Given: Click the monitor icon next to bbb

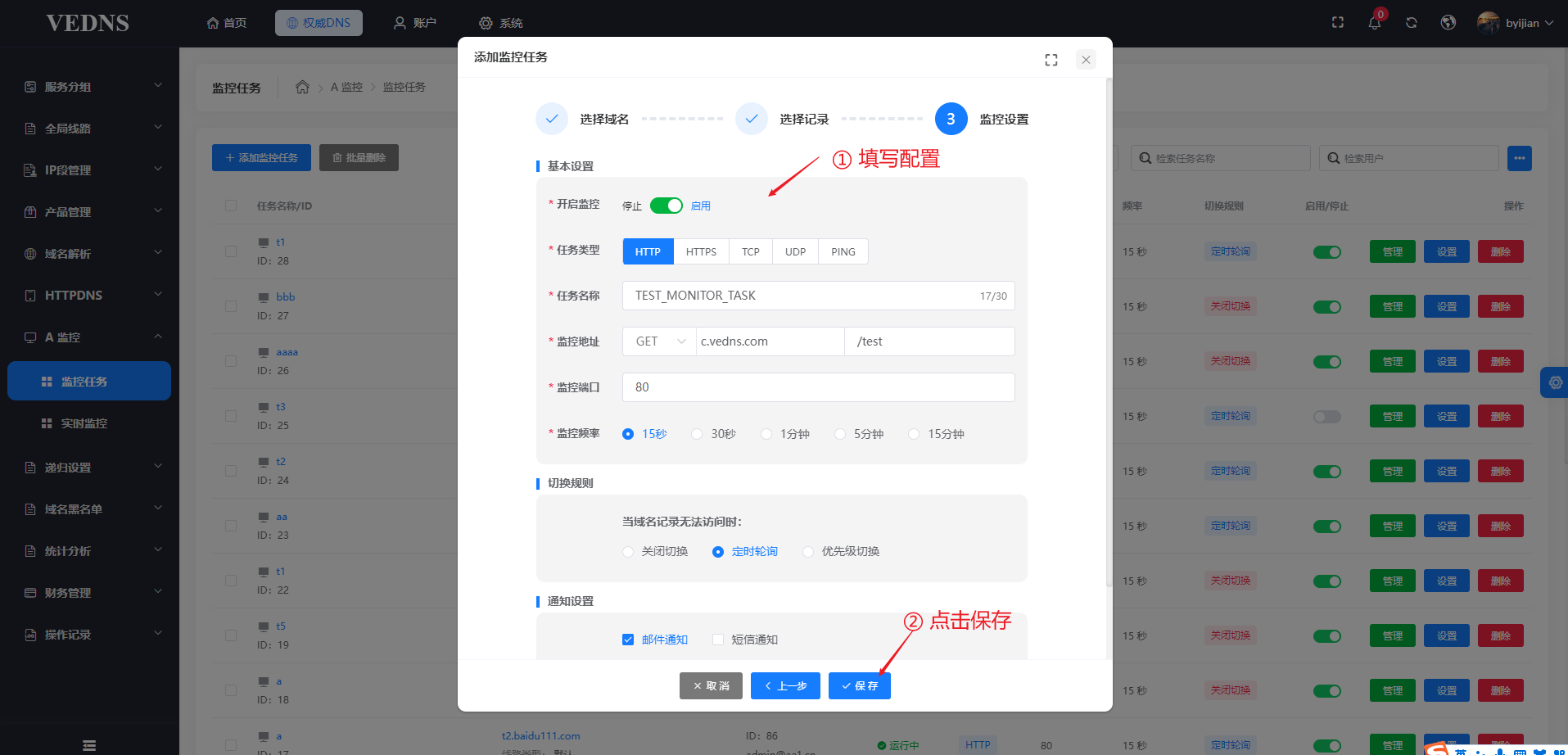Looking at the screenshot, I should tap(264, 297).
